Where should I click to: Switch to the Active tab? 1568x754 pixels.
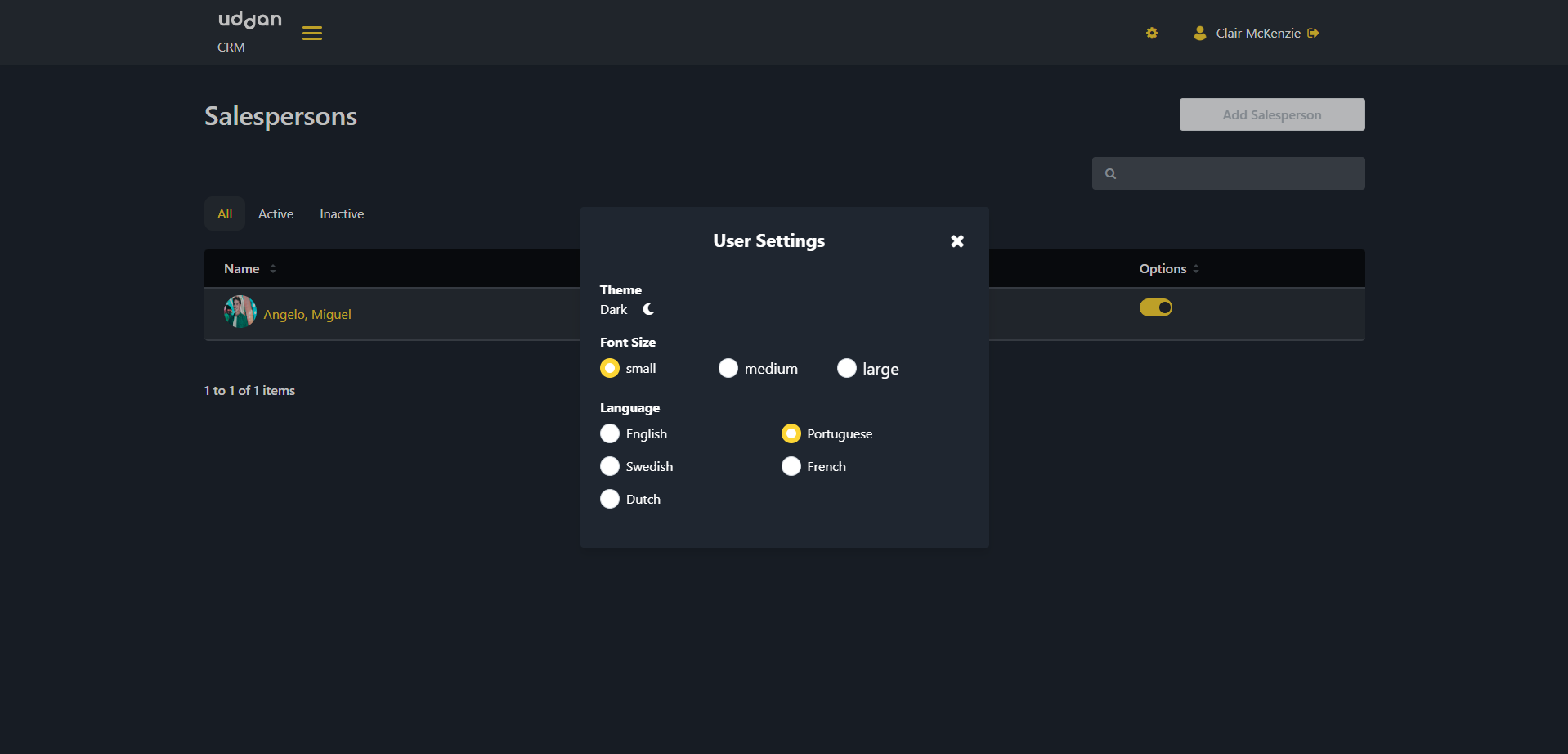click(276, 214)
